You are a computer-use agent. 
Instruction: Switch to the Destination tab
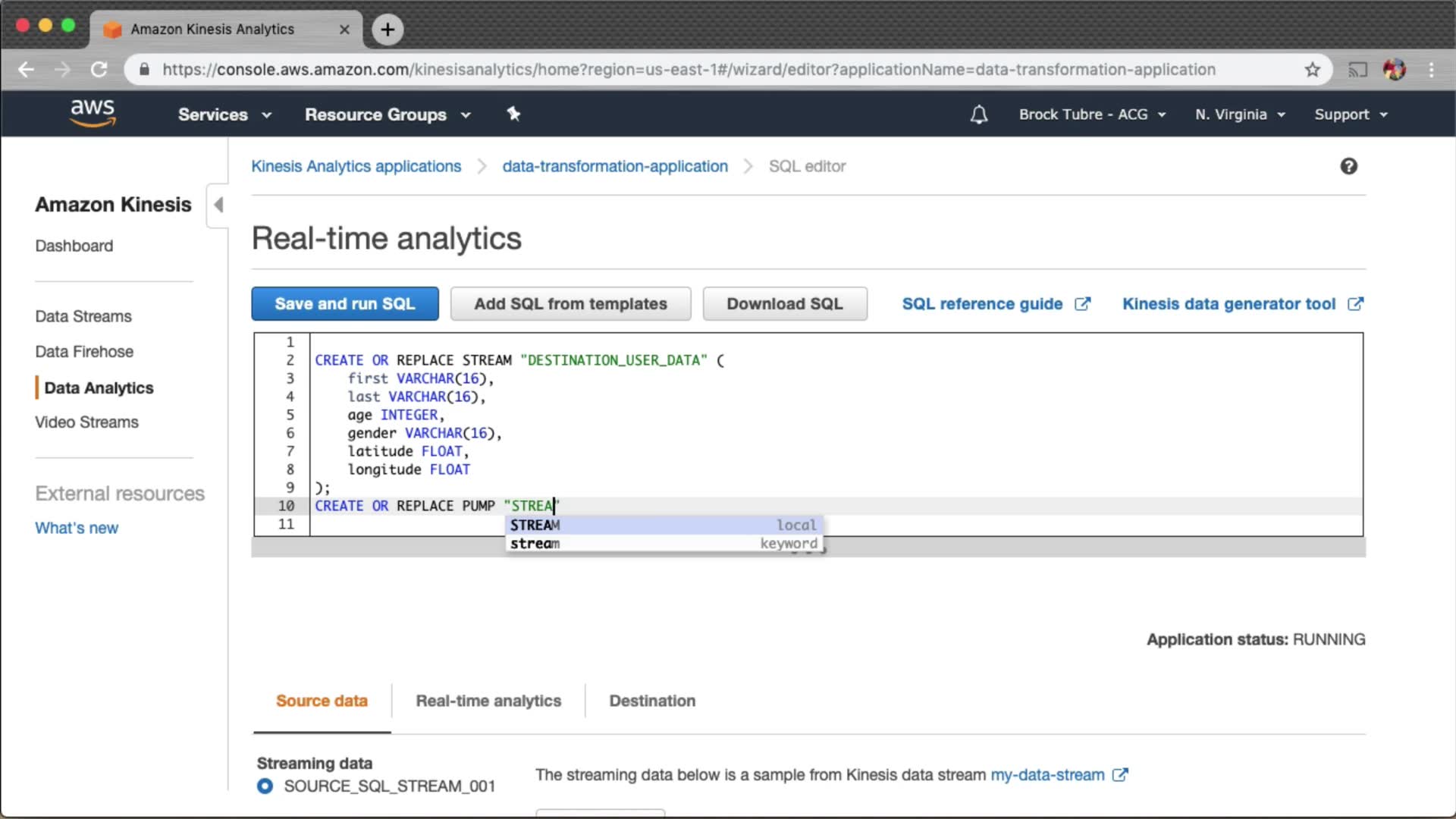click(x=652, y=701)
